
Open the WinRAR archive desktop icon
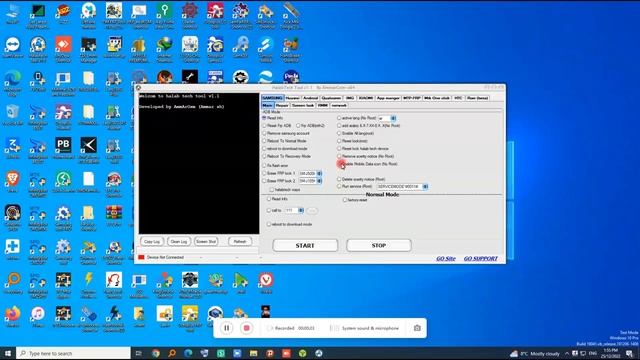(114, 216)
